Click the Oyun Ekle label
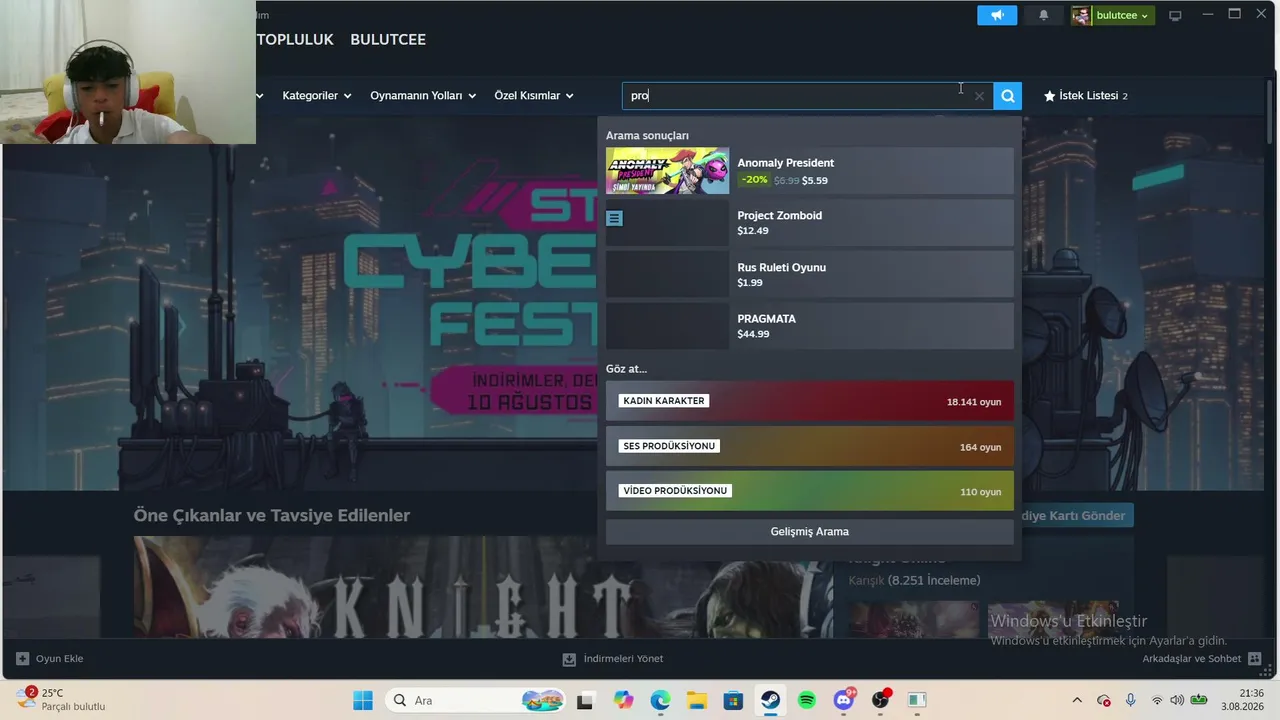The height and width of the screenshot is (720, 1280). 60,659
